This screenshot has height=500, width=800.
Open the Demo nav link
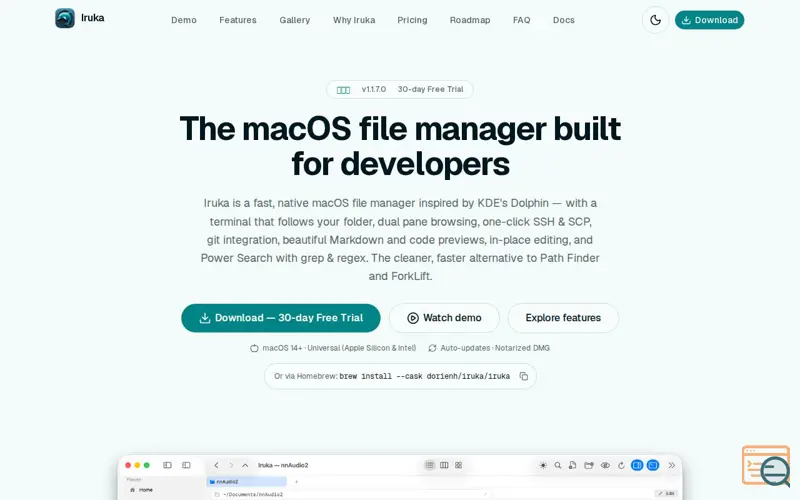[184, 20]
